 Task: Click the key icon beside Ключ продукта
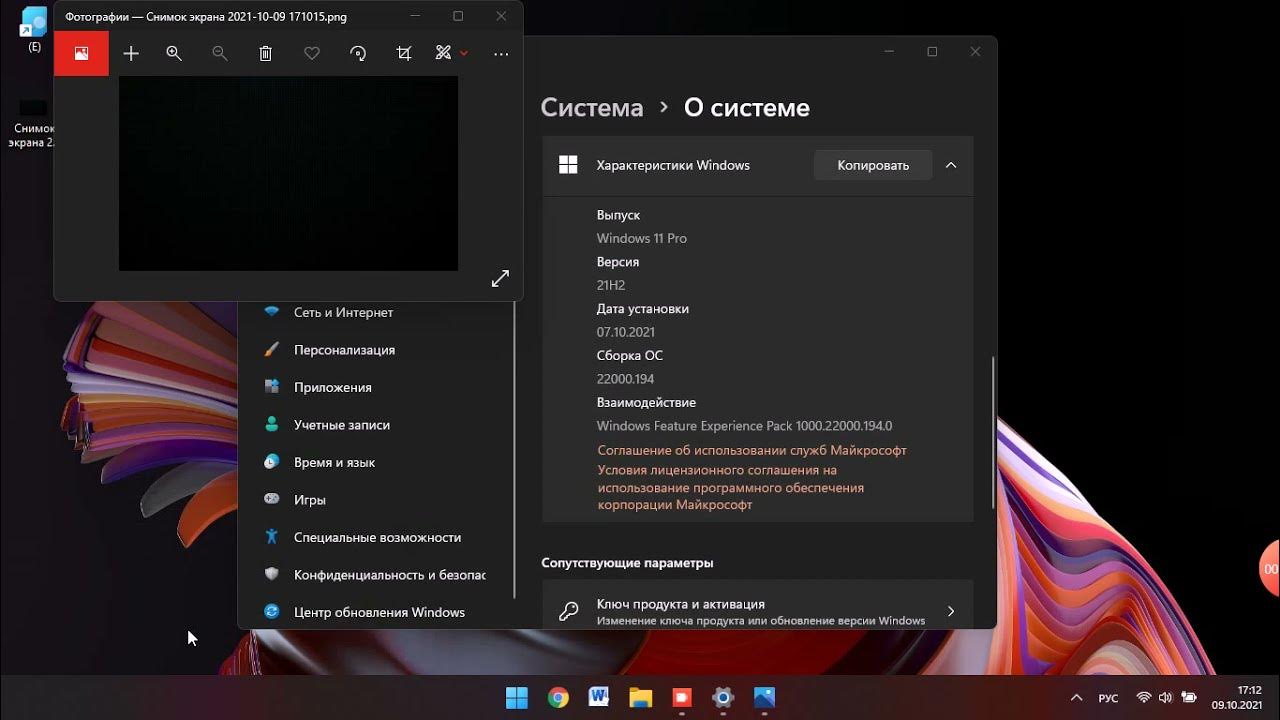(x=569, y=611)
